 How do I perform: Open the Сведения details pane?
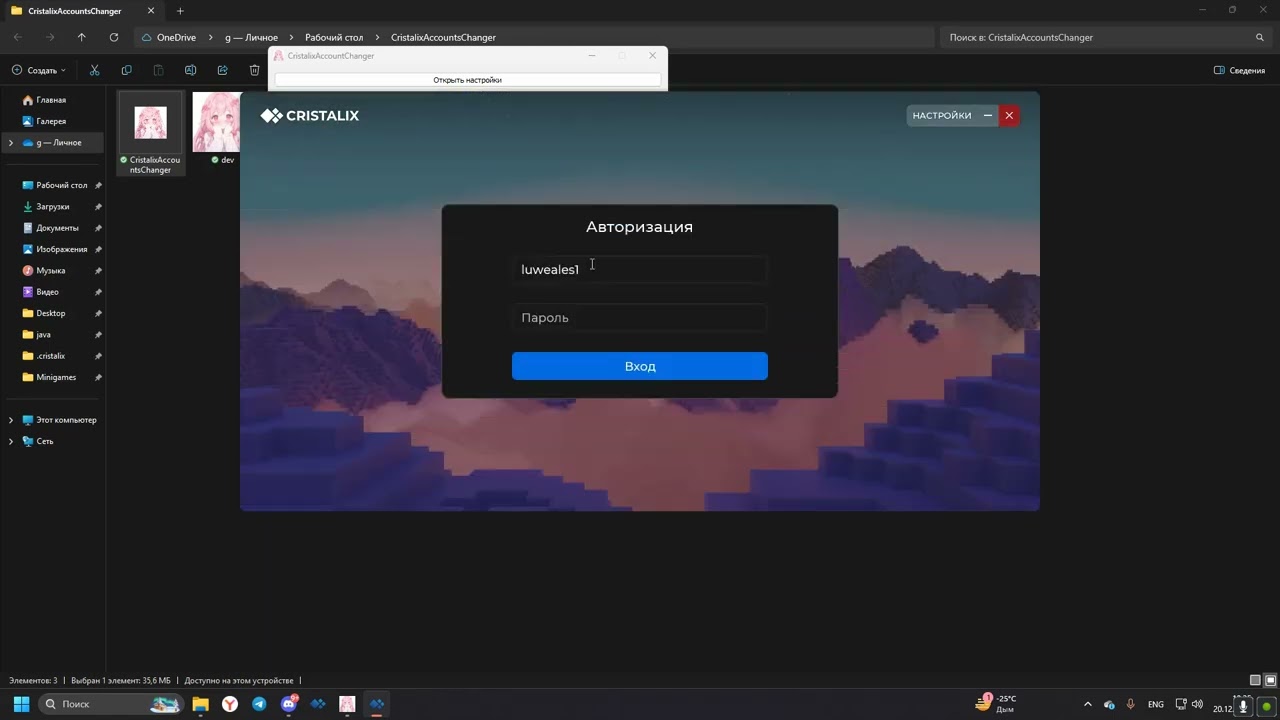pyautogui.click(x=1239, y=70)
